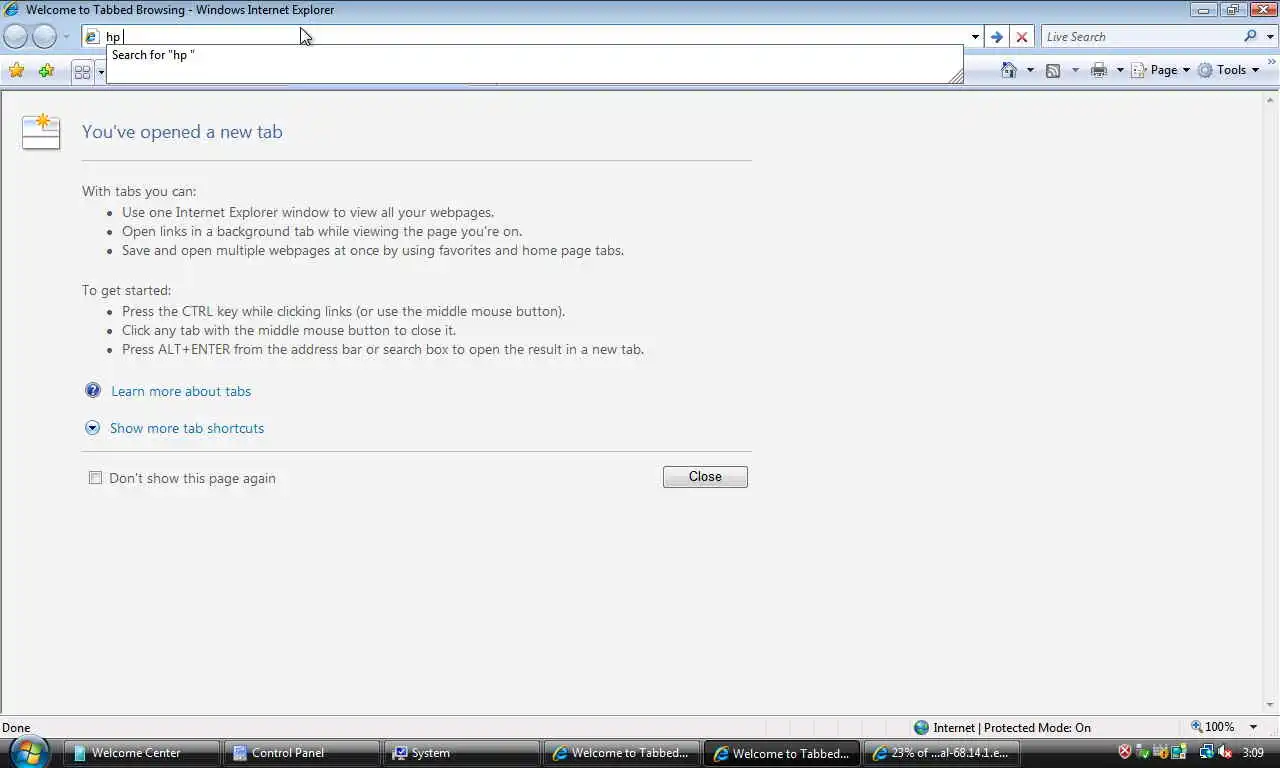Click the tray icon with yellow warning

1161,752
